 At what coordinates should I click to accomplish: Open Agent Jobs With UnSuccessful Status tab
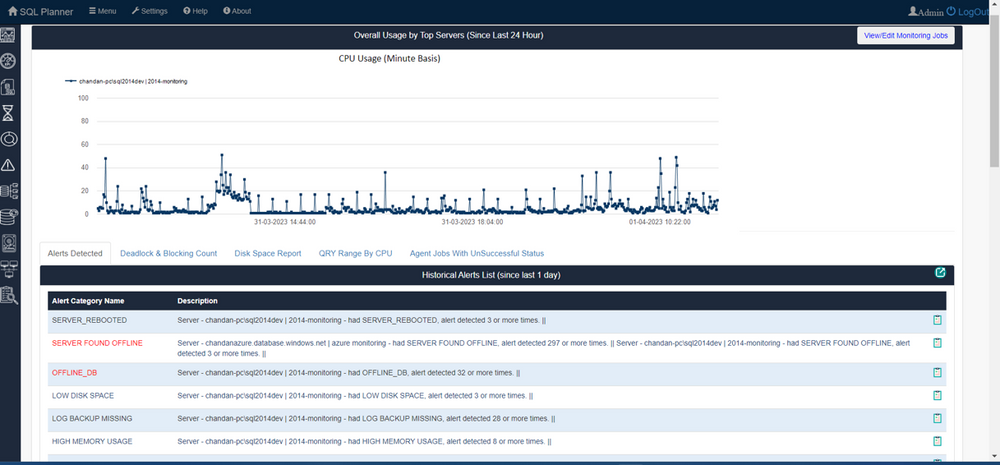click(477, 253)
